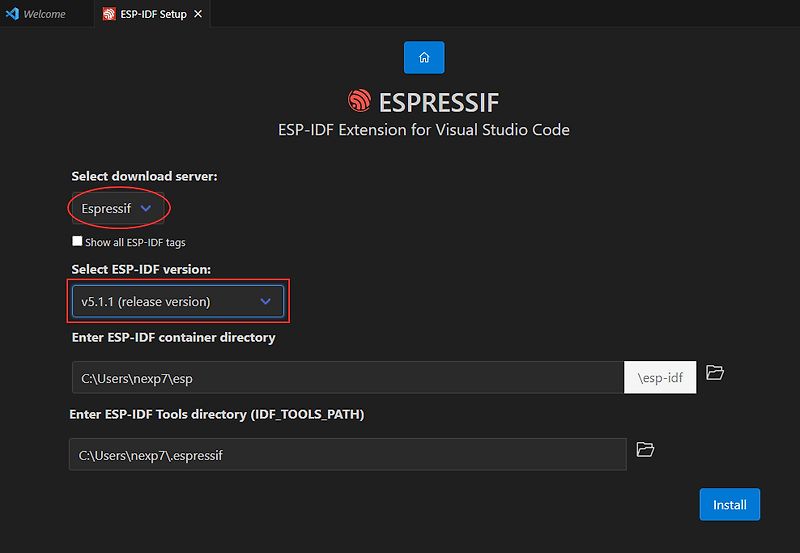The width and height of the screenshot is (800, 553).
Task: Close the ESP-IDF Setup tab
Action: 198,14
